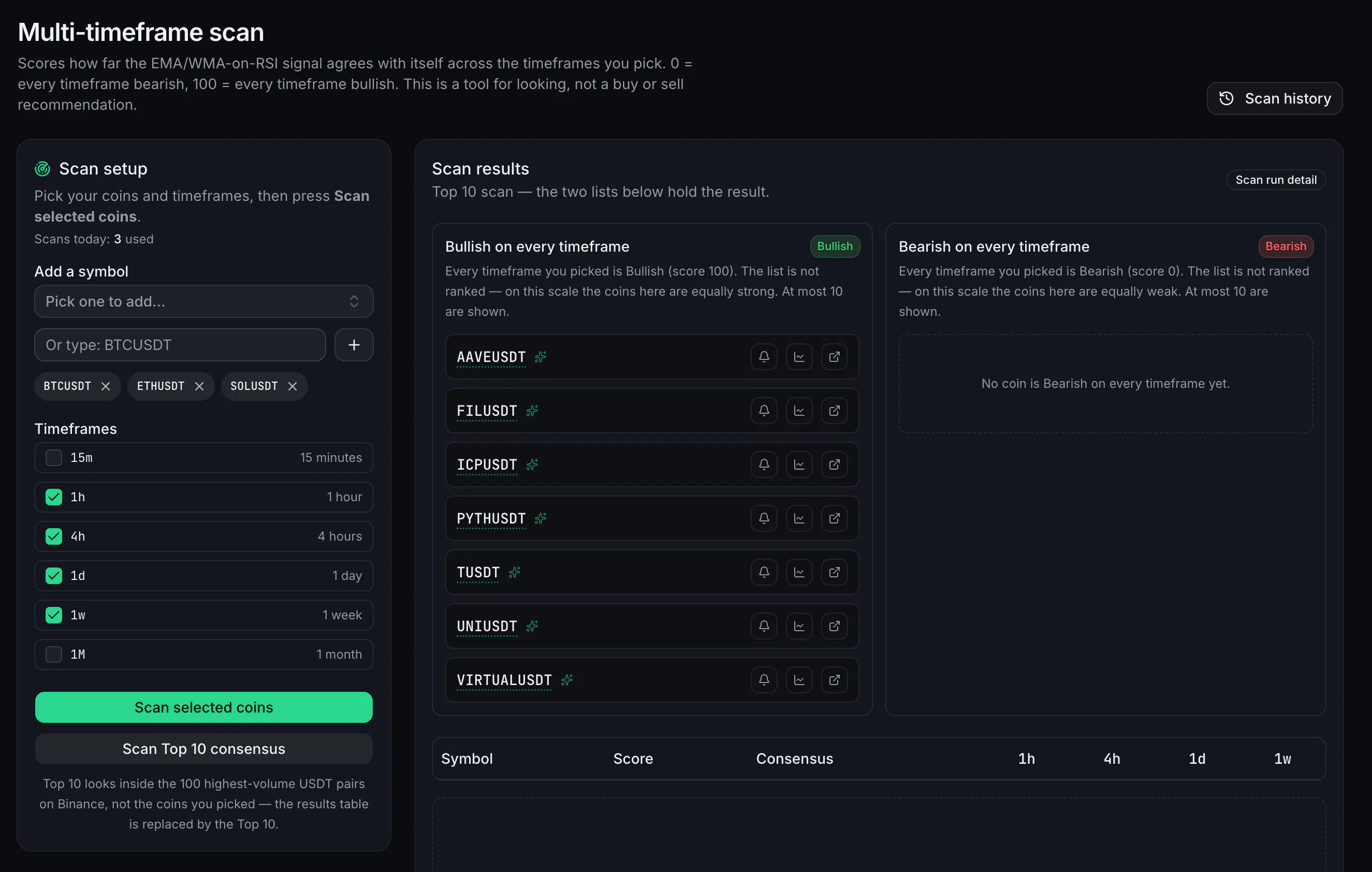Click the sparkle icon next to AAVEUSDT

coord(540,357)
